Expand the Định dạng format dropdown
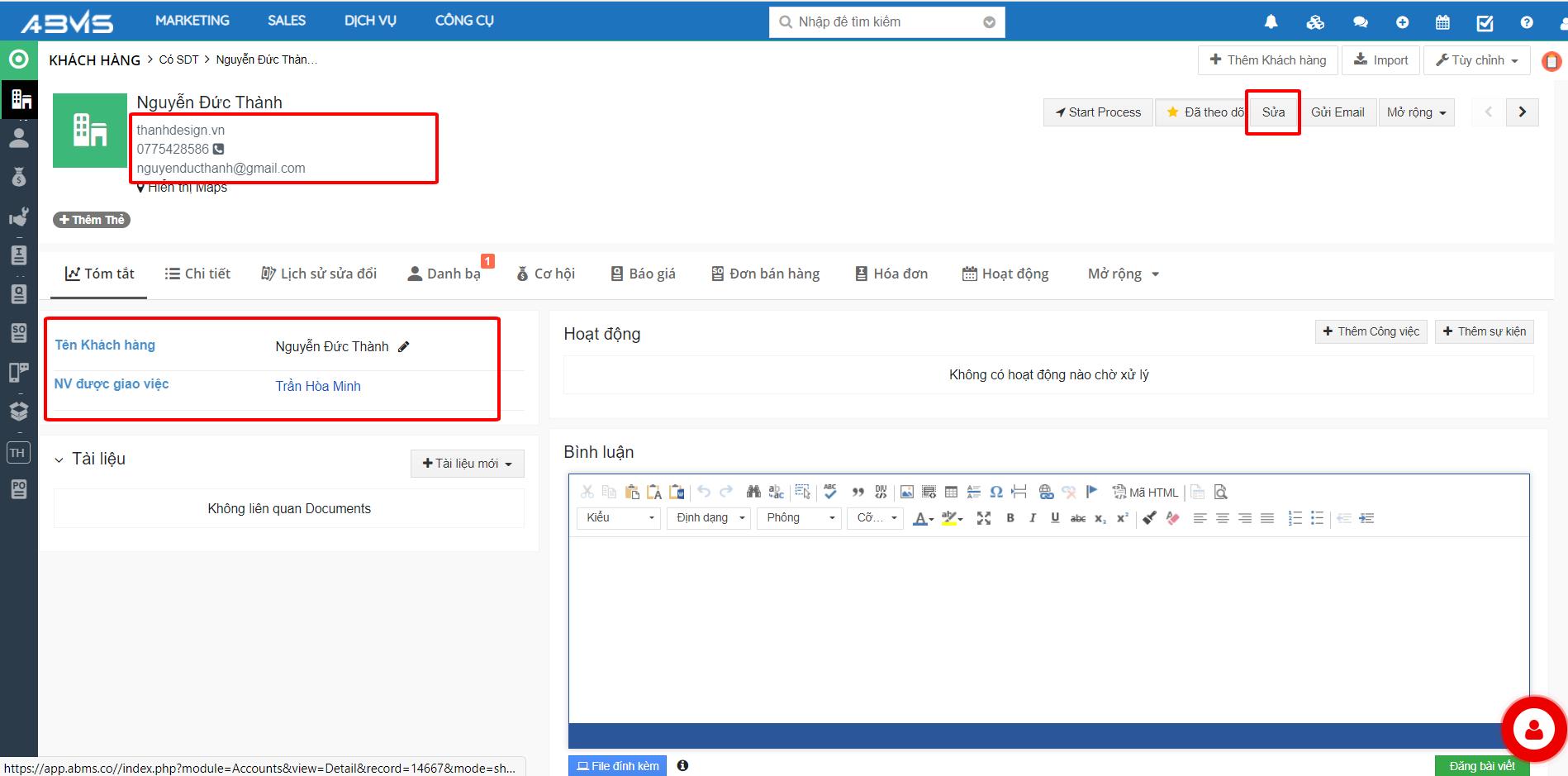The image size is (1568, 776). 708,518
